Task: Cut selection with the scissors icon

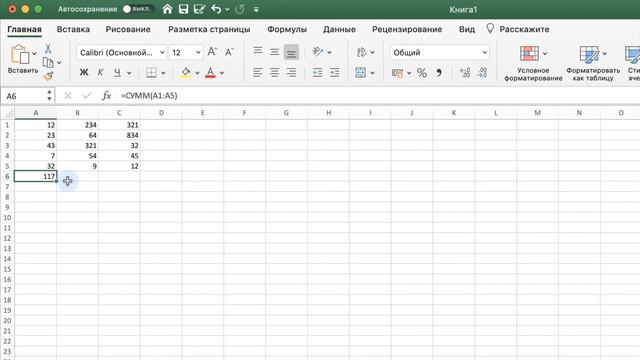Action: tap(48, 49)
